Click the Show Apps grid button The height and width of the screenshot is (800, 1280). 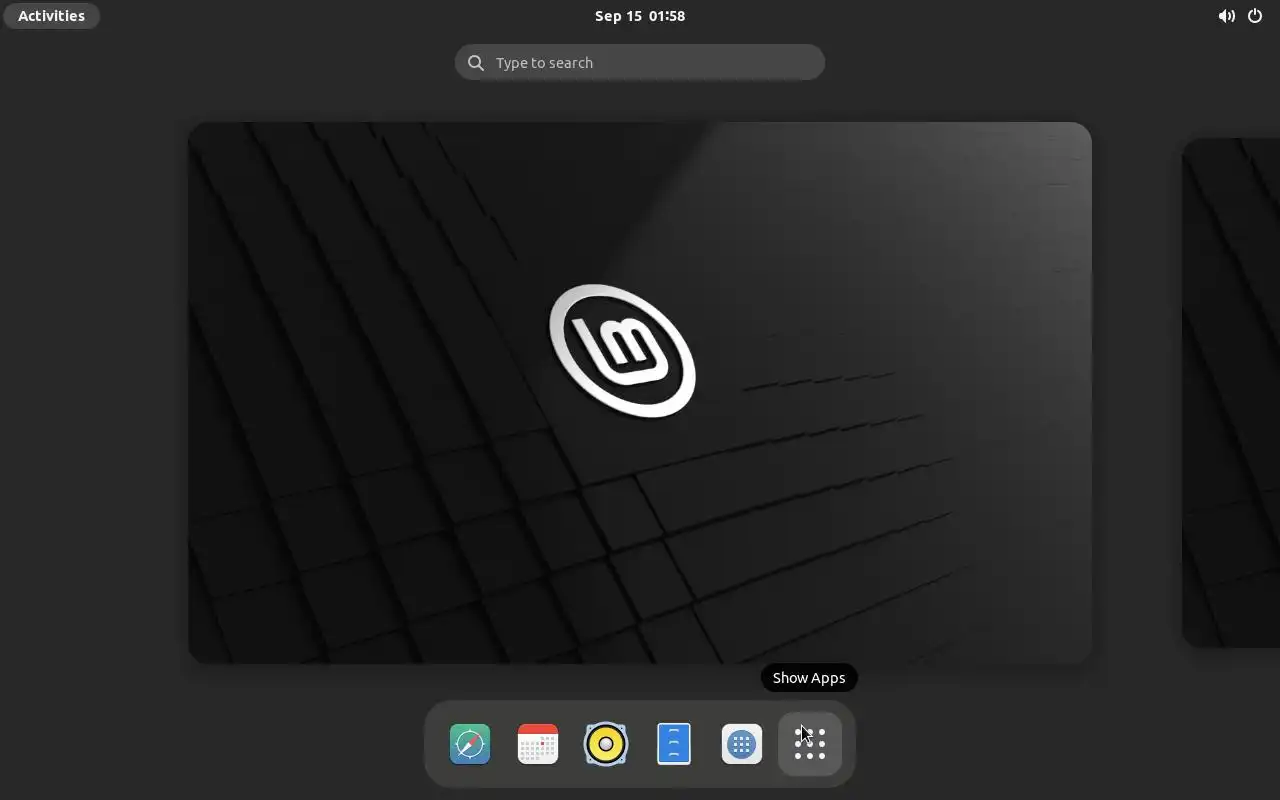coord(810,744)
